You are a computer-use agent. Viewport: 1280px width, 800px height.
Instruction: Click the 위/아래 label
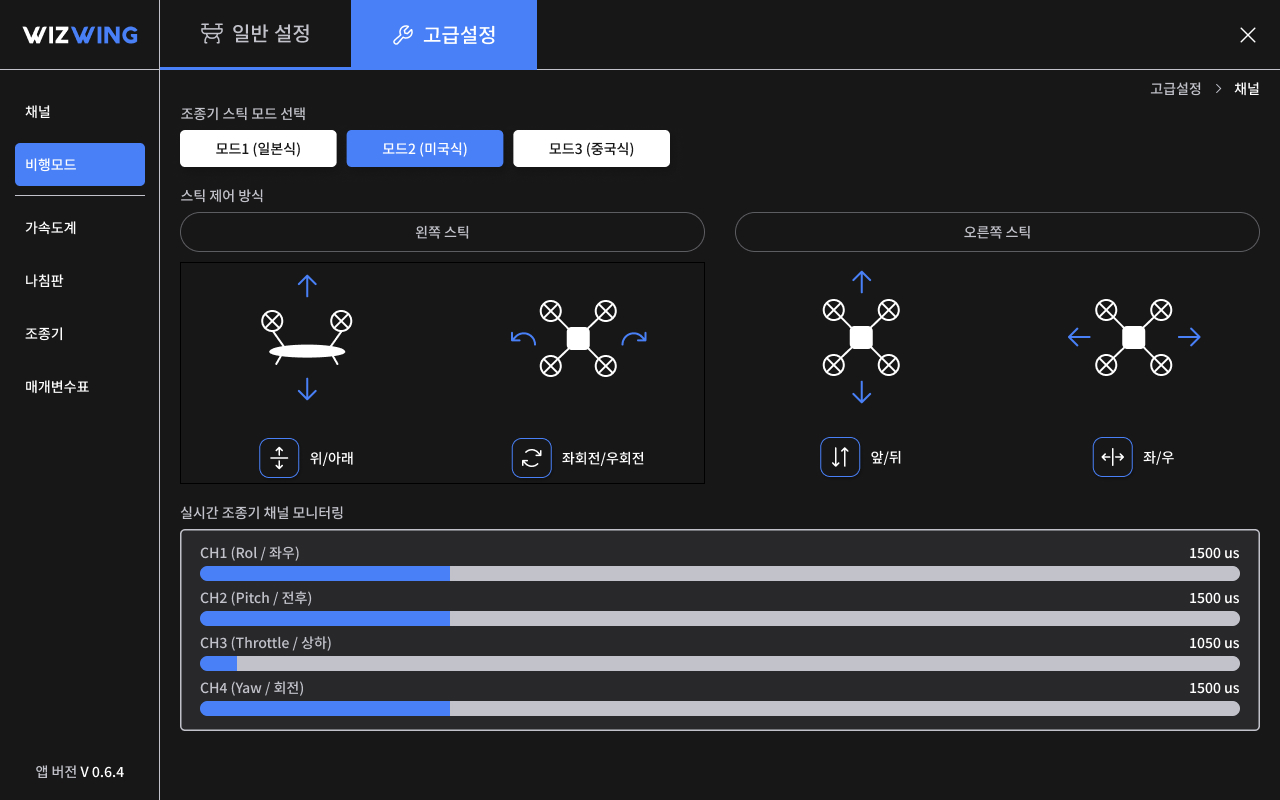tap(332, 459)
